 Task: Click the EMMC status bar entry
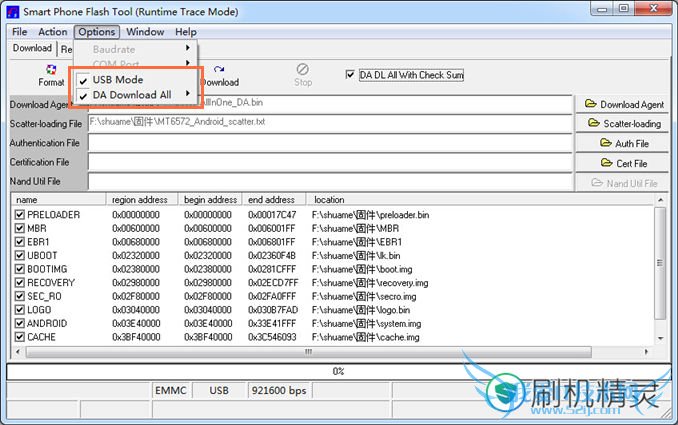click(x=171, y=390)
